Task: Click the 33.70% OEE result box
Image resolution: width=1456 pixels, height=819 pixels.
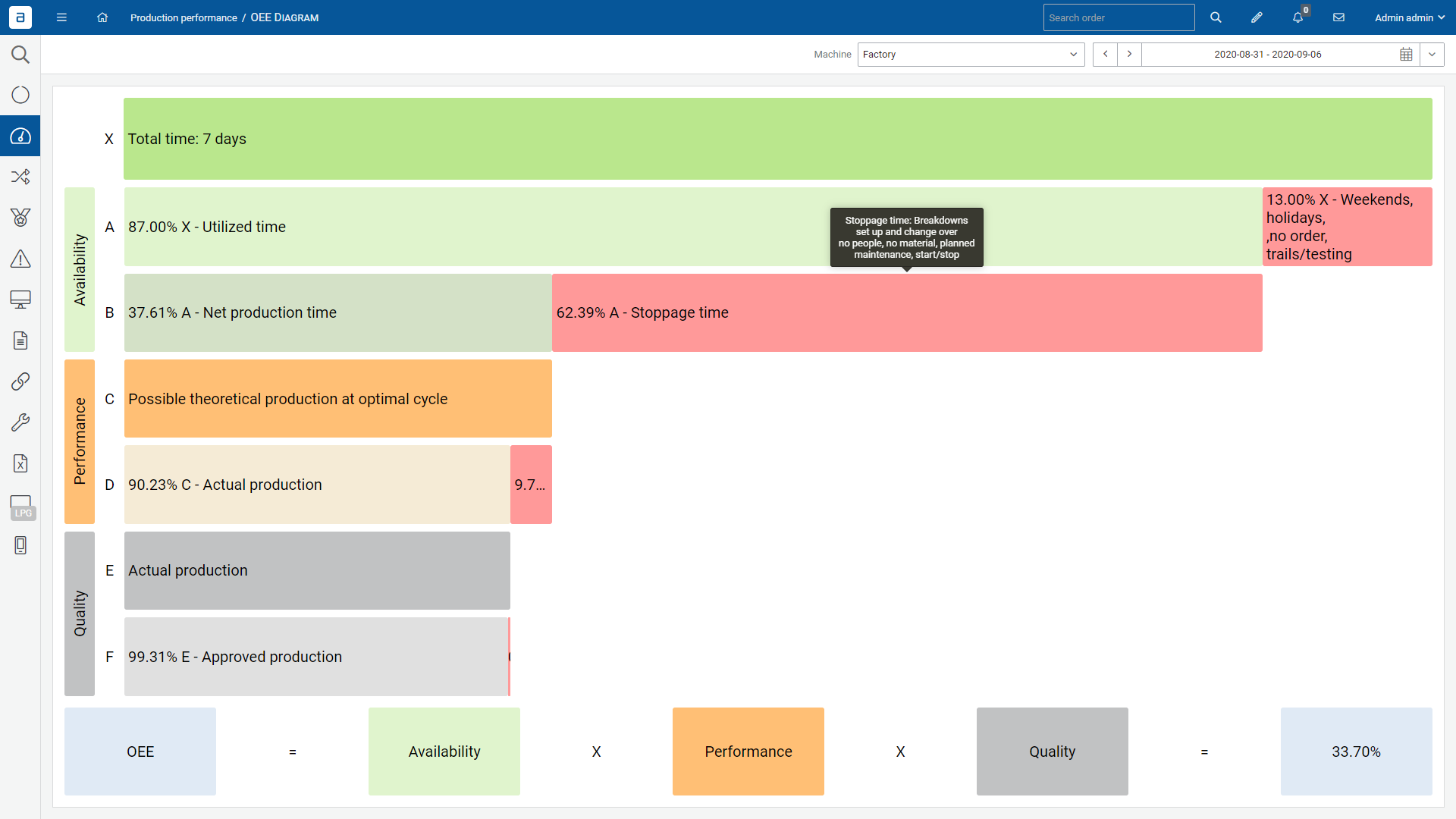Action: pos(1357,752)
